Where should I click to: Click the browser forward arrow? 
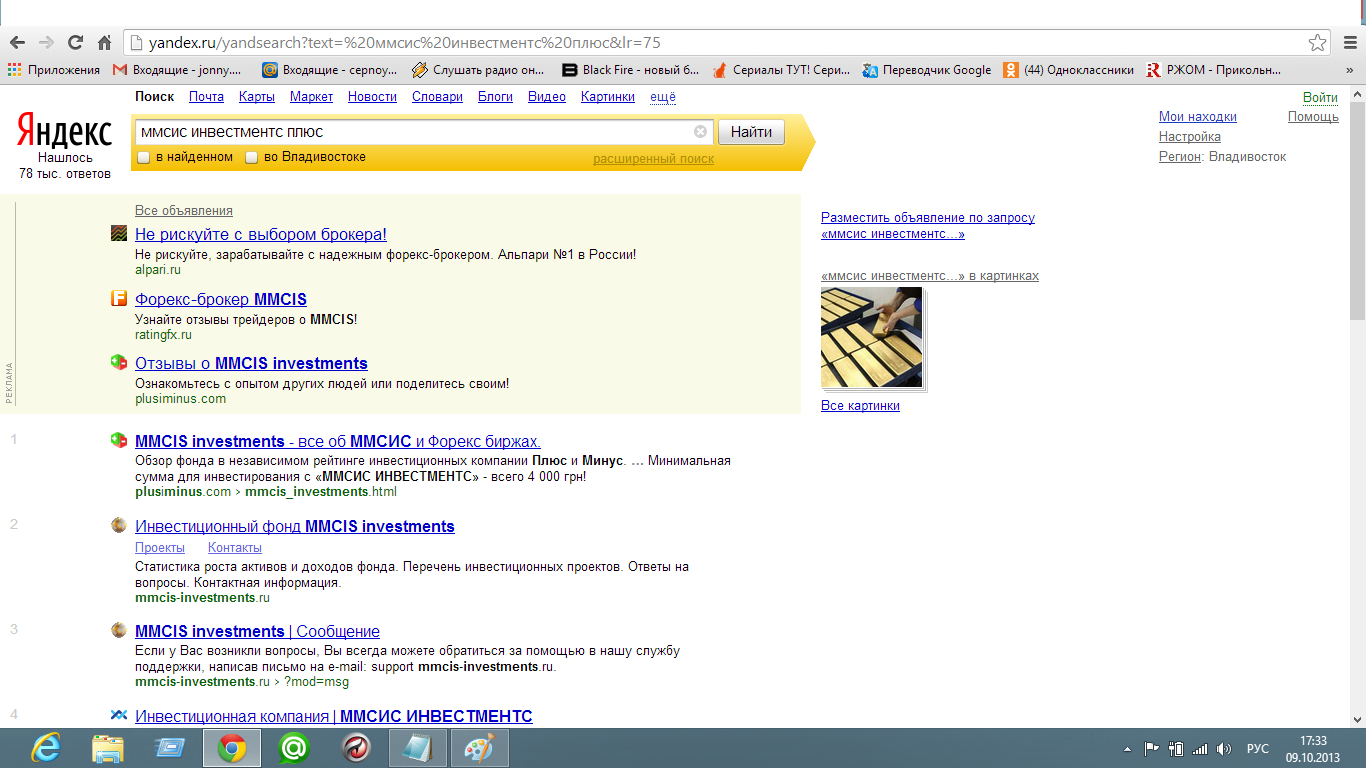46,43
